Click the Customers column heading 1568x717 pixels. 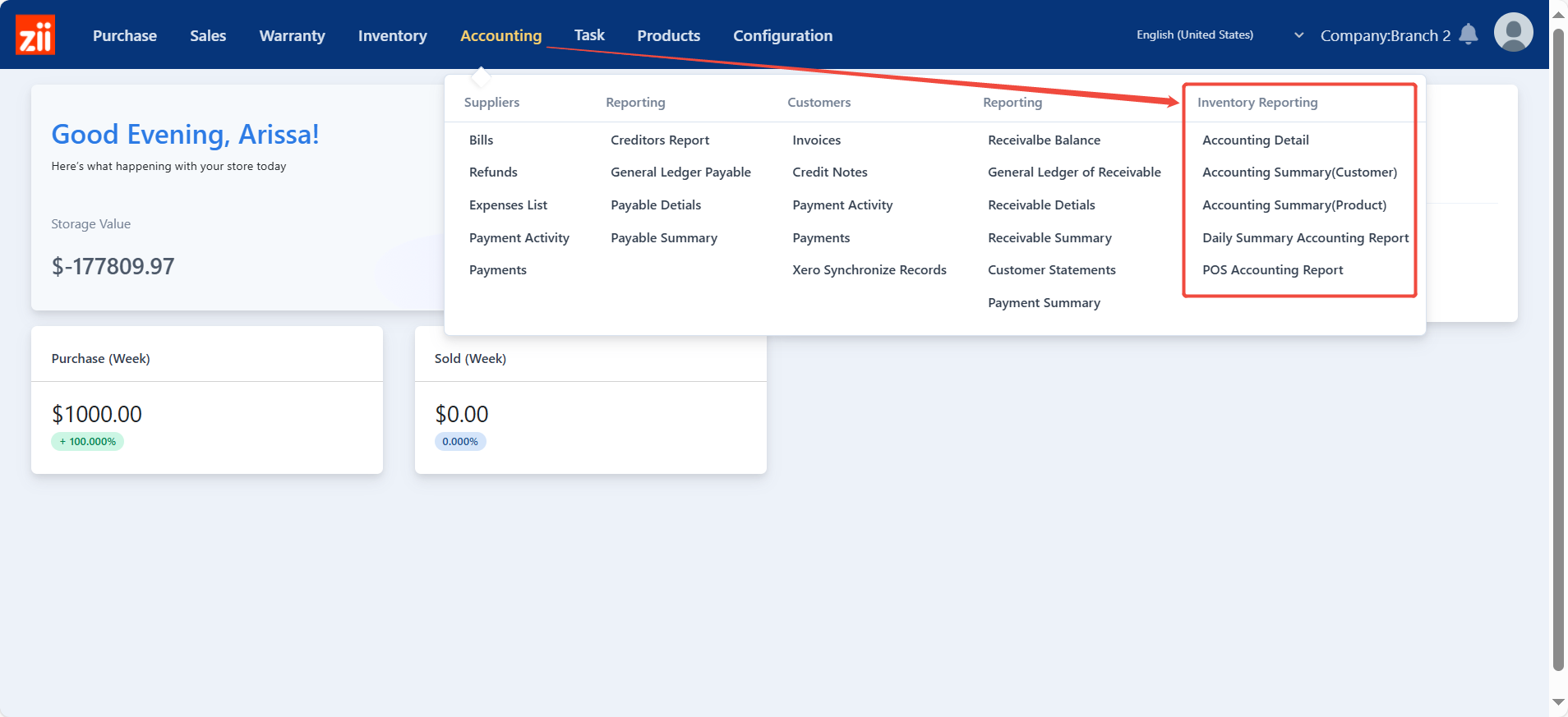point(819,102)
